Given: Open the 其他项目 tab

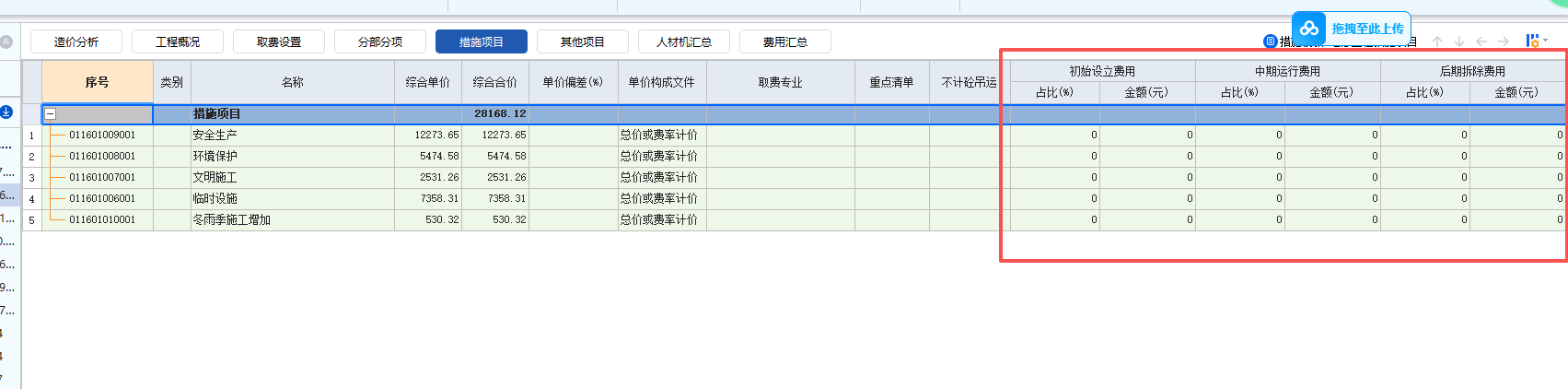Looking at the screenshot, I should pos(583,41).
